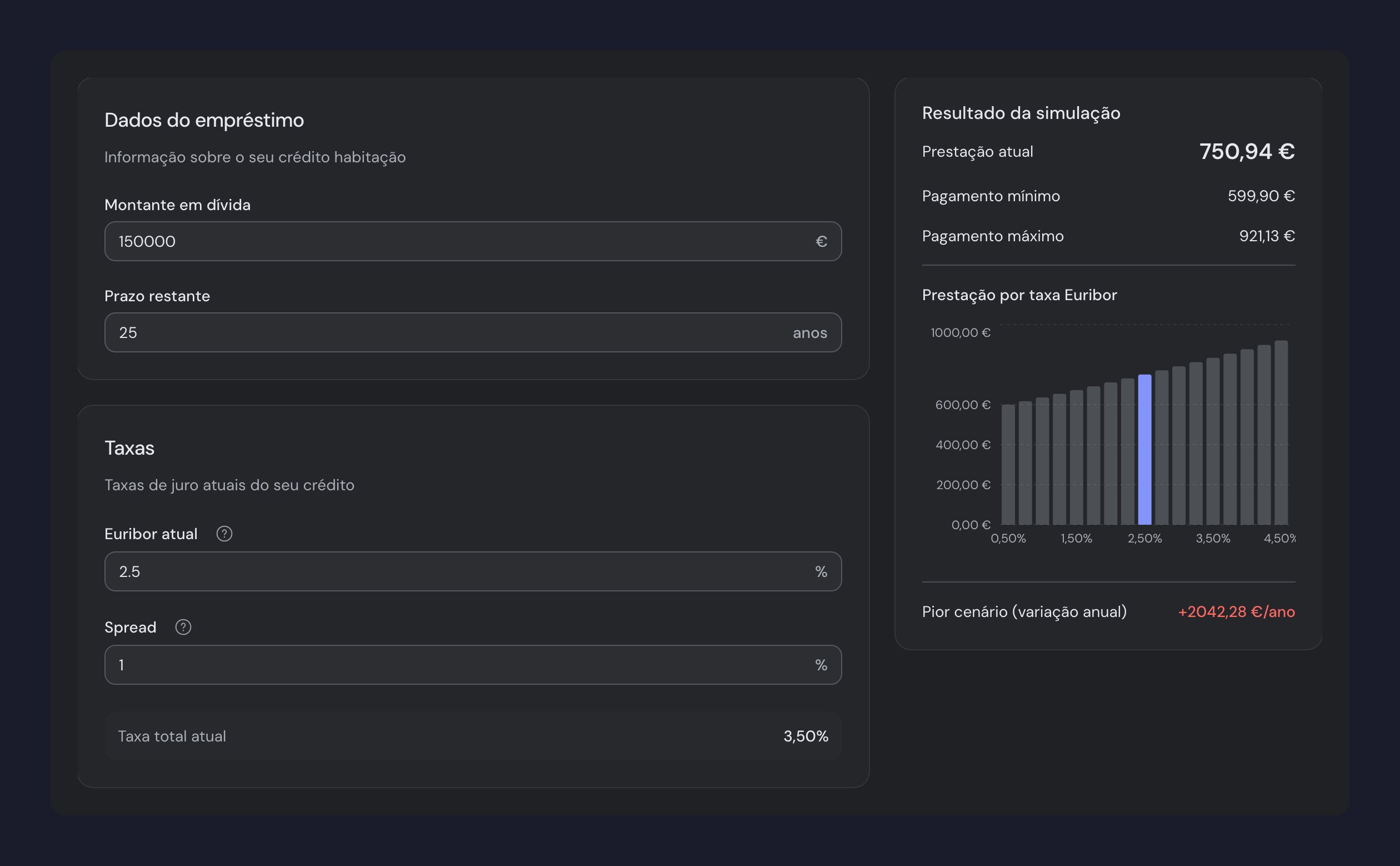Select the Prestação por taxa Euribor heading

(1019, 295)
